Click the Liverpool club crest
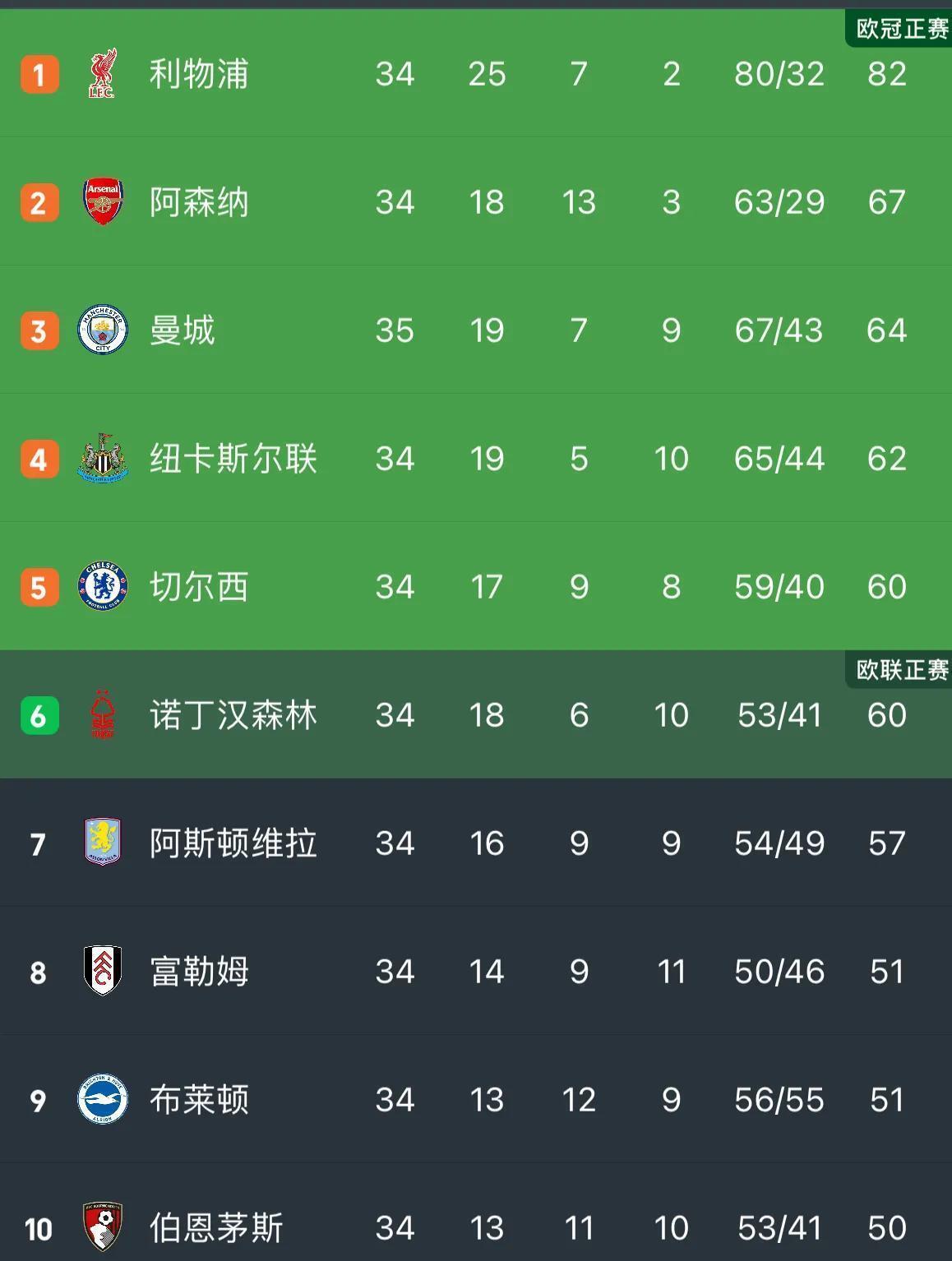This screenshot has width=952, height=1261. pos(101,73)
